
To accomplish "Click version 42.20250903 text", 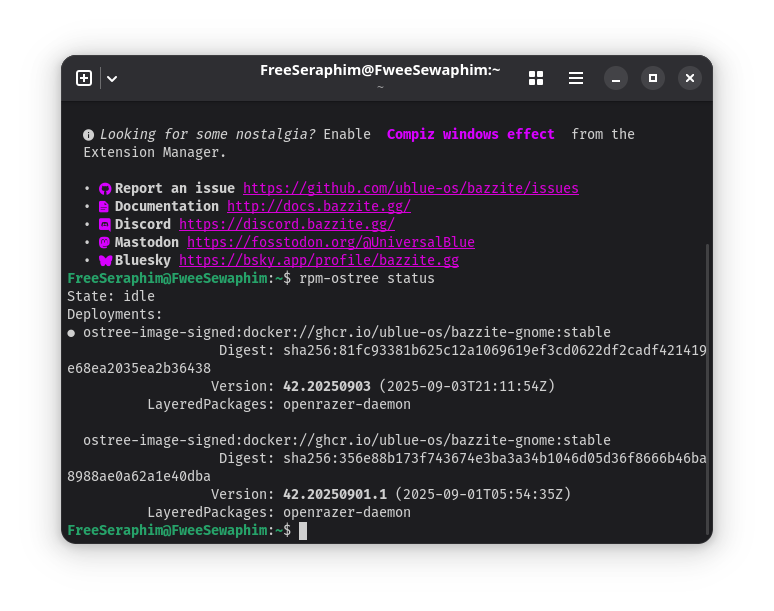I will click(x=327, y=386).
